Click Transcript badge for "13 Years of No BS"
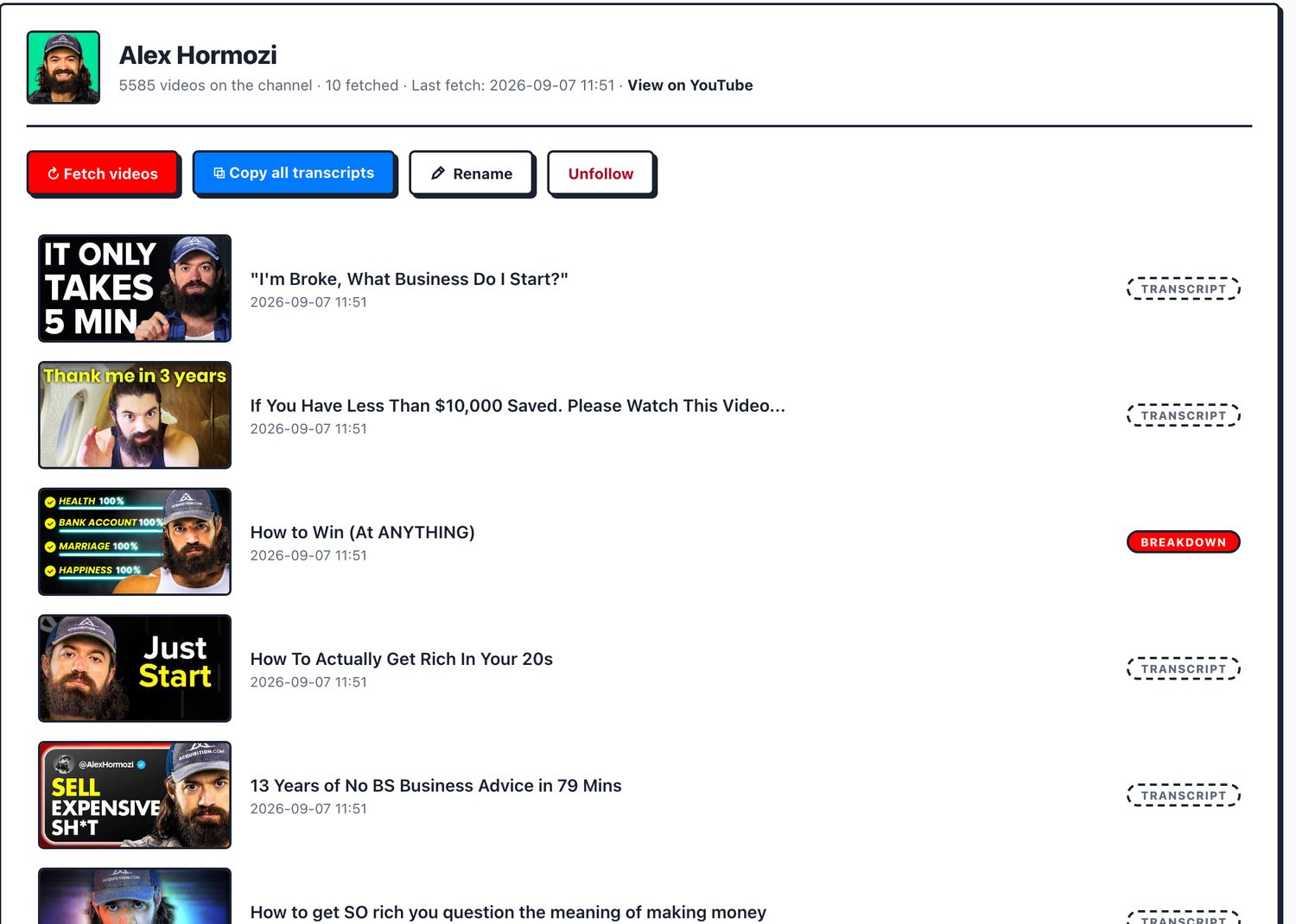Viewport: 1296px width, 924px height. click(x=1184, y=795)
